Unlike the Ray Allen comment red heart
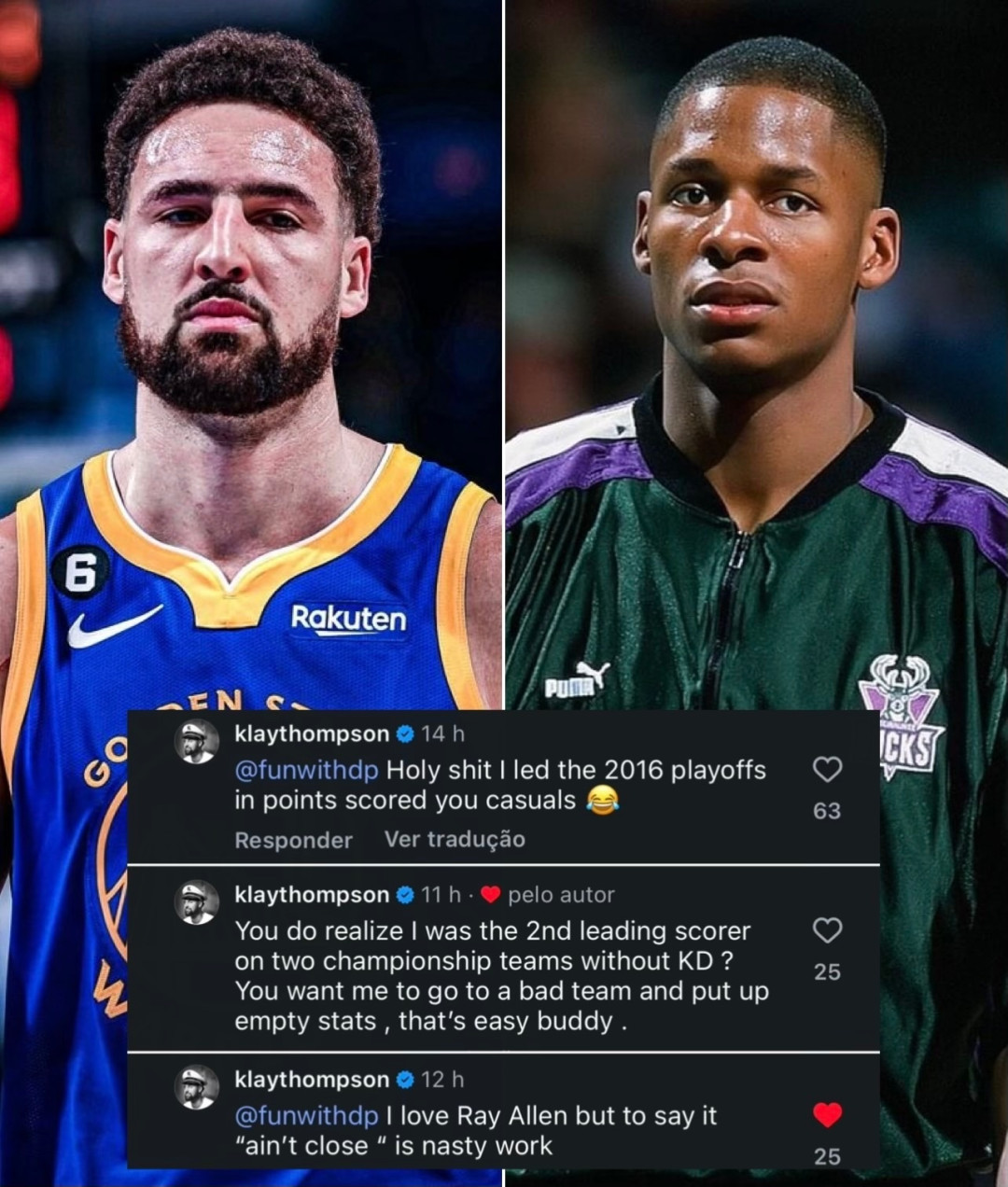 tap(827, 1115)
